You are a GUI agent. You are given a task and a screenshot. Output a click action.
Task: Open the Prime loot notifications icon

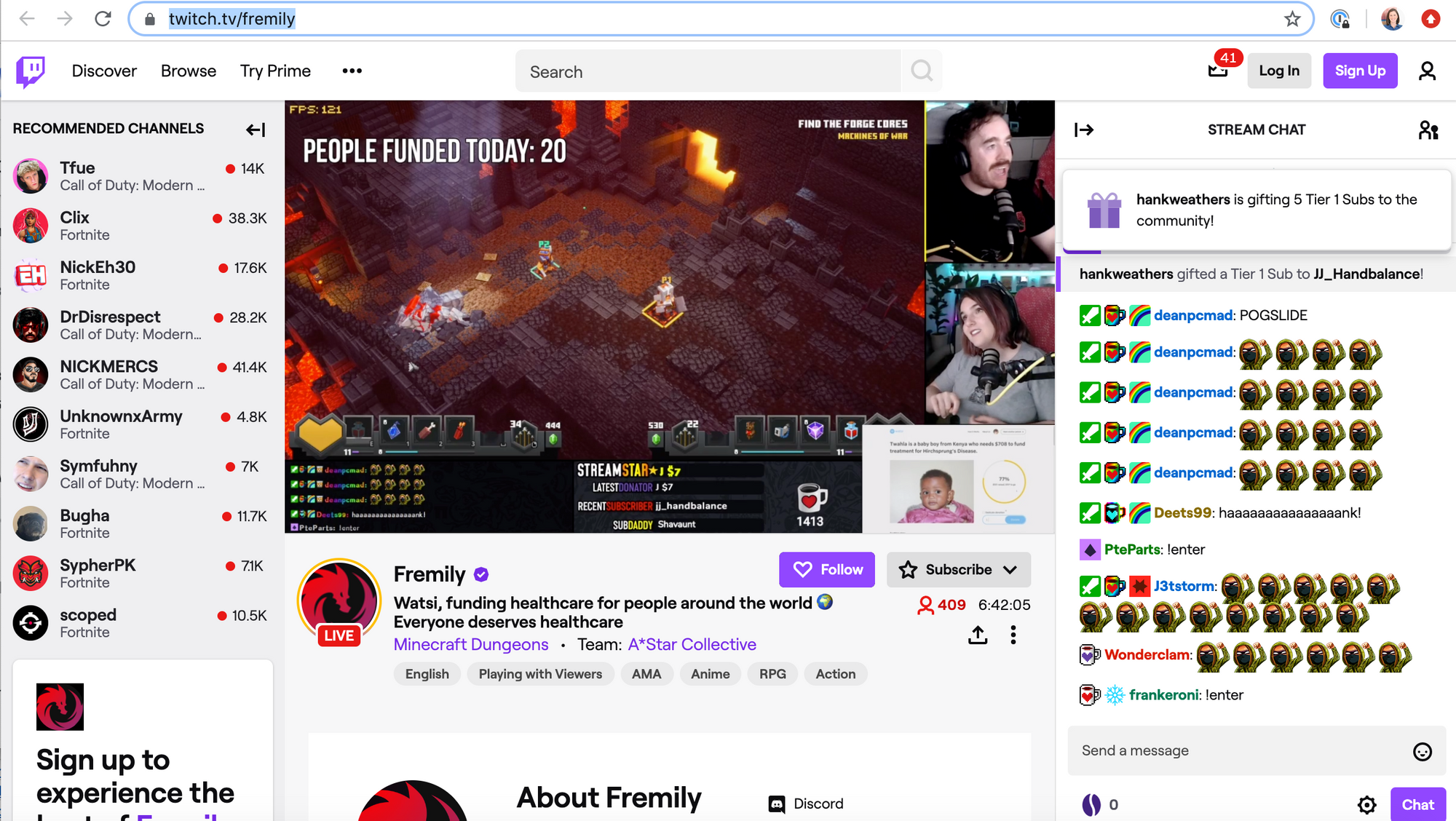[x=1218, y=70]
